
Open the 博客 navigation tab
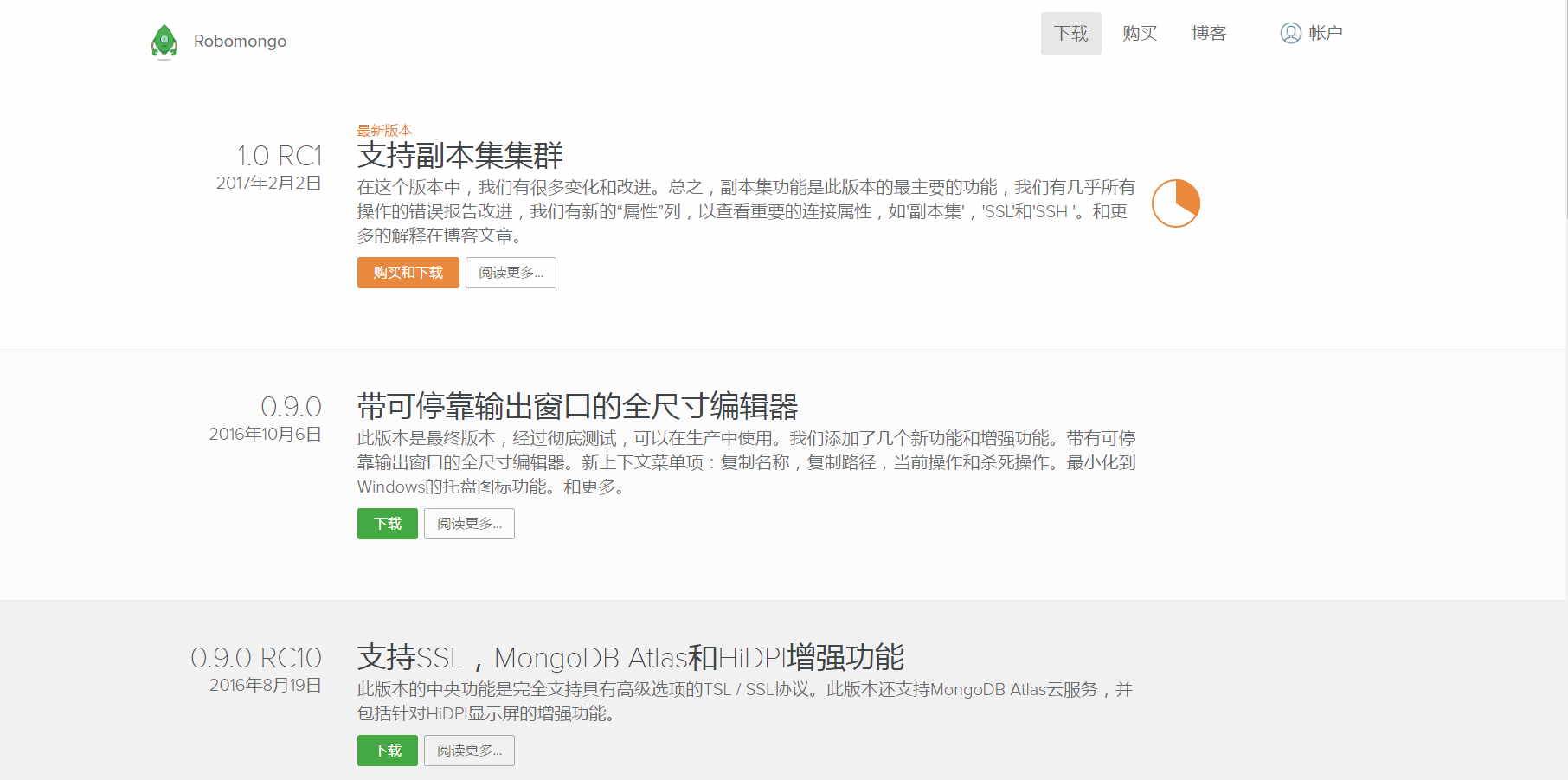(x=1209, y=34)
